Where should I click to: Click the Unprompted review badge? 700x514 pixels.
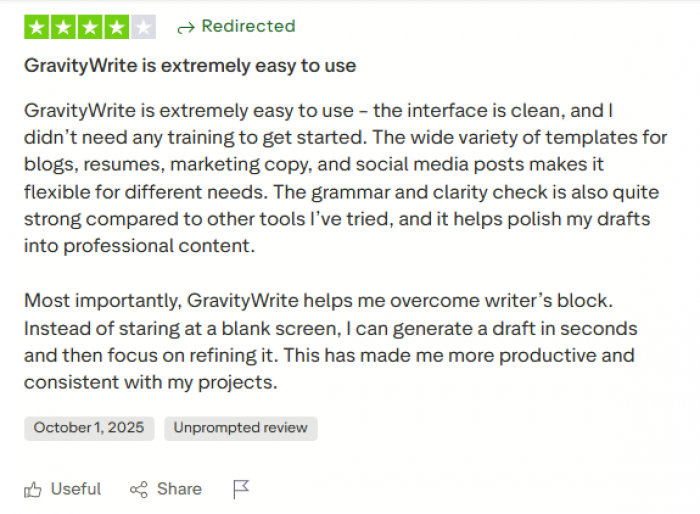[x=240, y=428]
